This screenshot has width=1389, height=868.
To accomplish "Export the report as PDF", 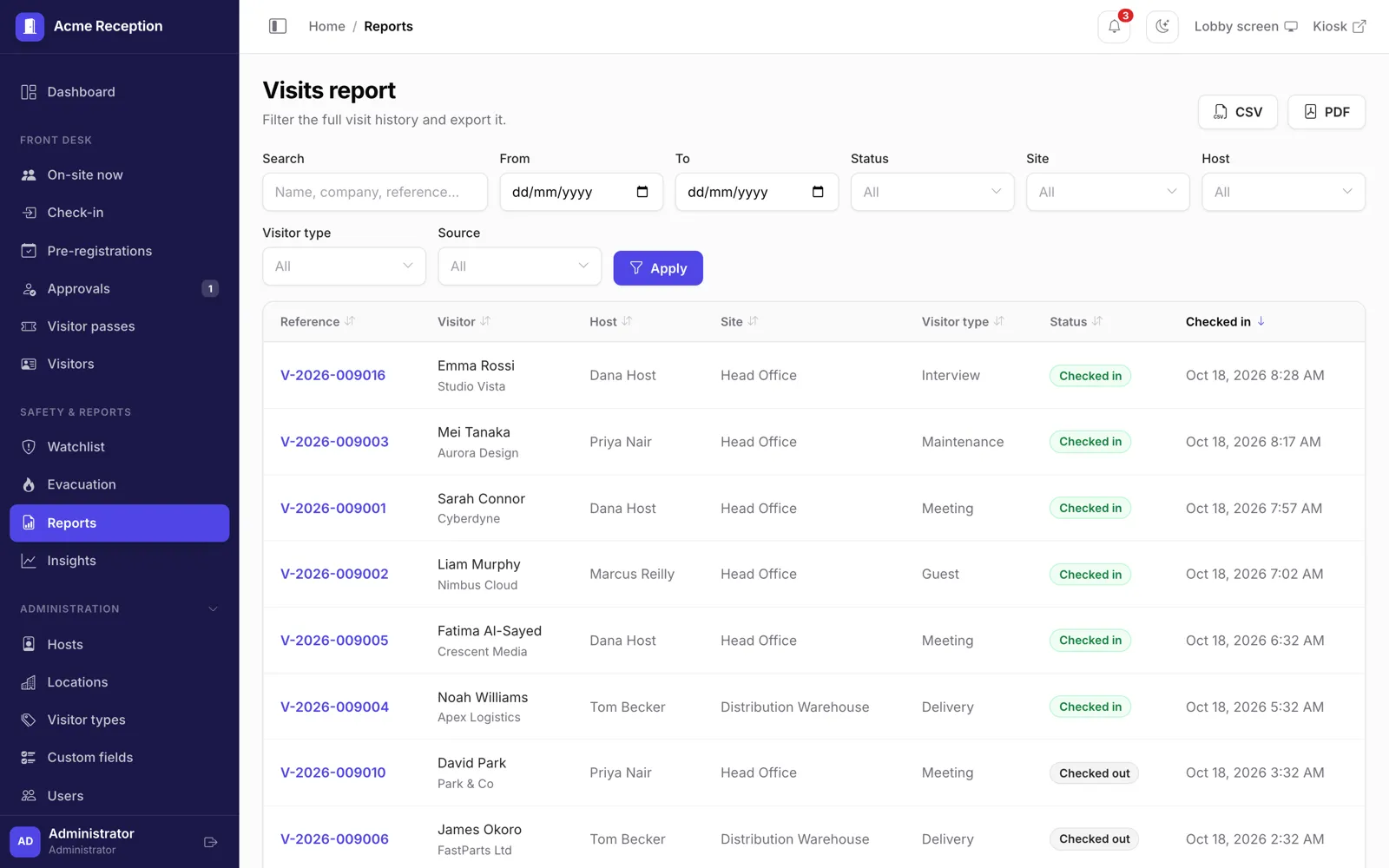I will [x=1326, y=112].
